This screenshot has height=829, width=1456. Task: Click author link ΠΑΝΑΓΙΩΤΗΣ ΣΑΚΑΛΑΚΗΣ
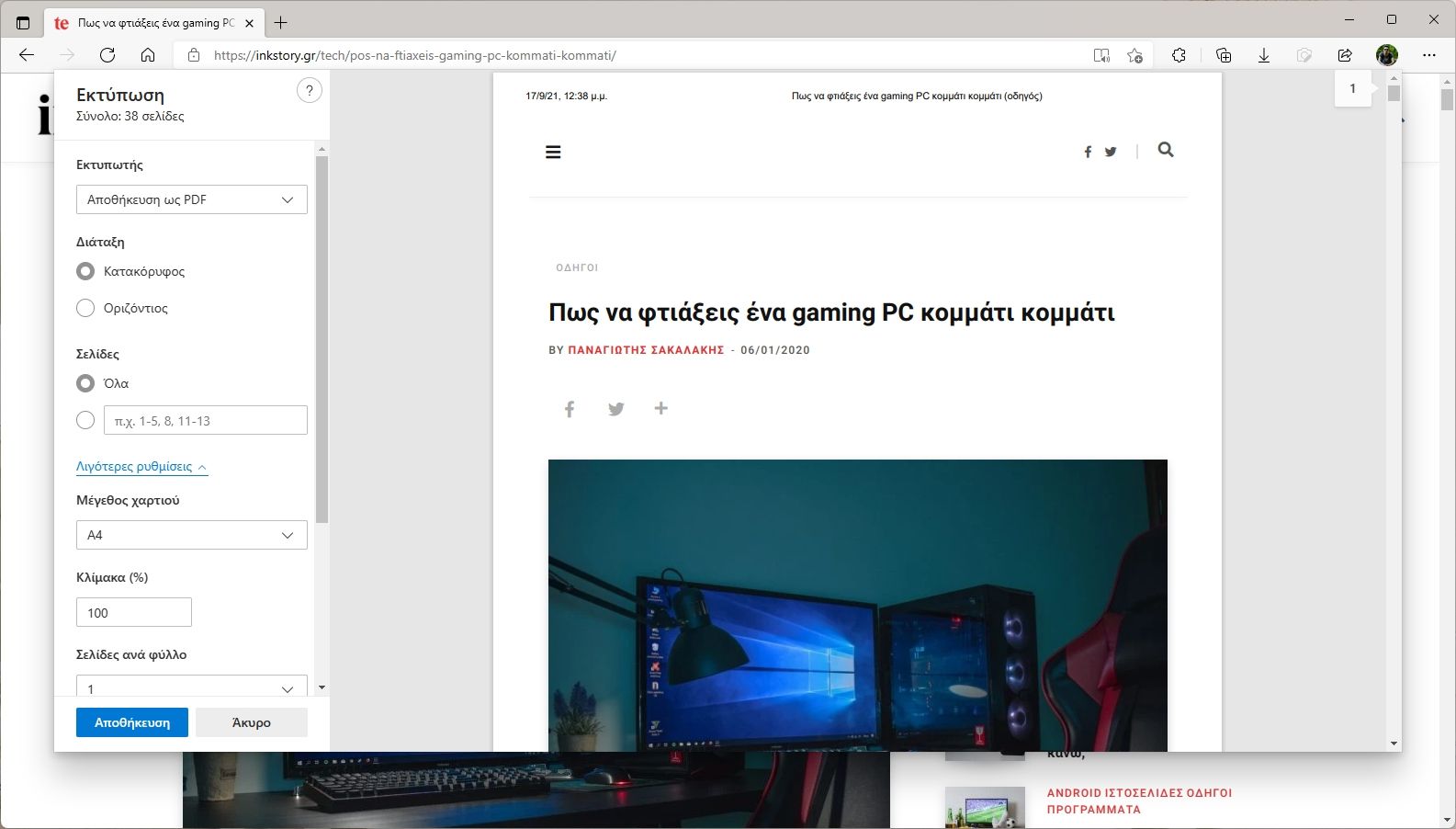point(647,350)
